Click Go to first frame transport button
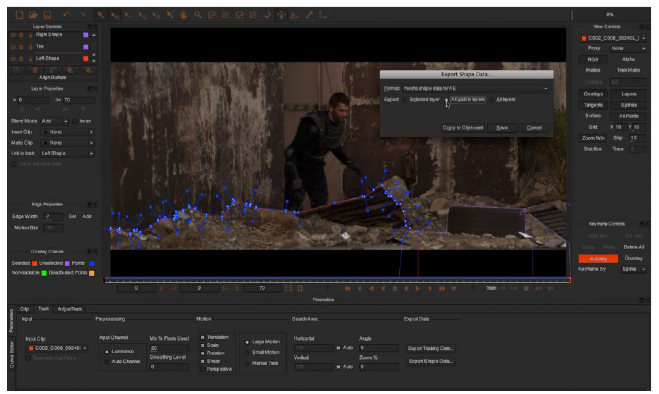The height and width of the screenshot is (394, 659). click(348, 288)
